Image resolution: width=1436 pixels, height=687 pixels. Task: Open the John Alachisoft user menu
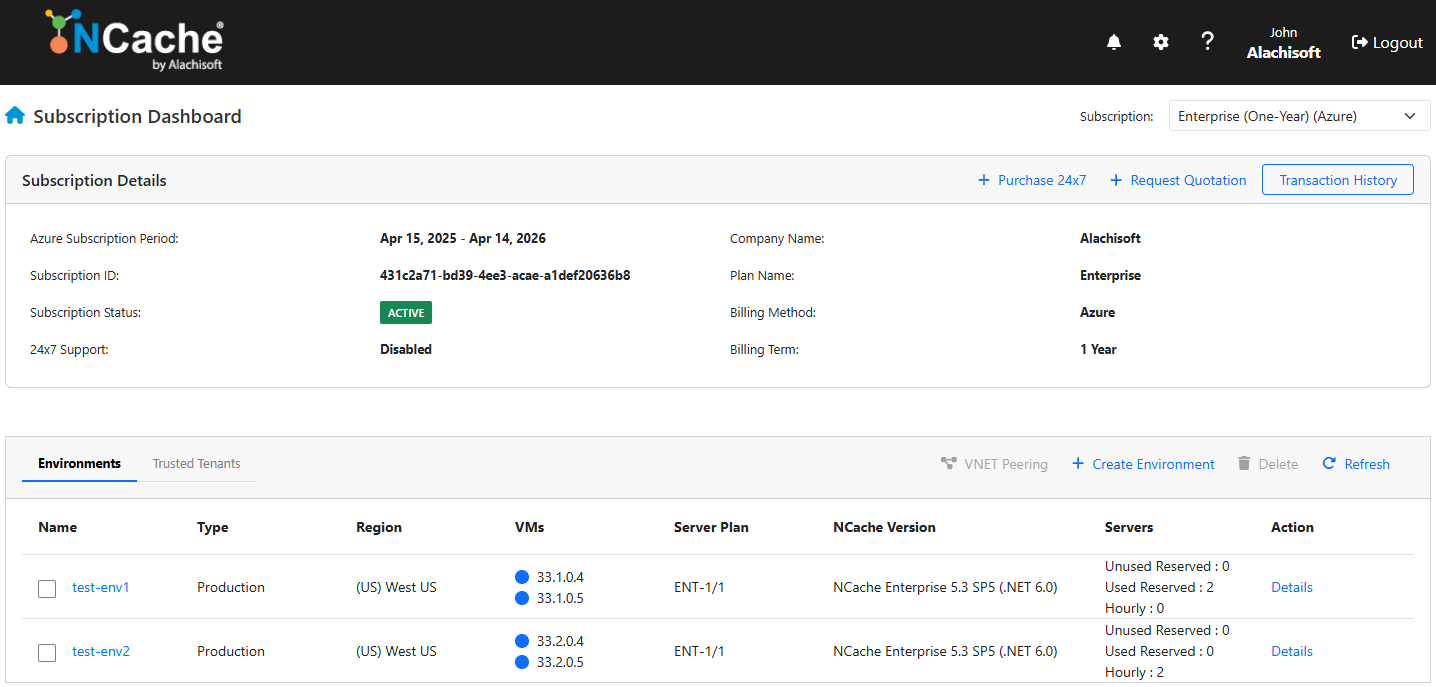pos(1283,43)
